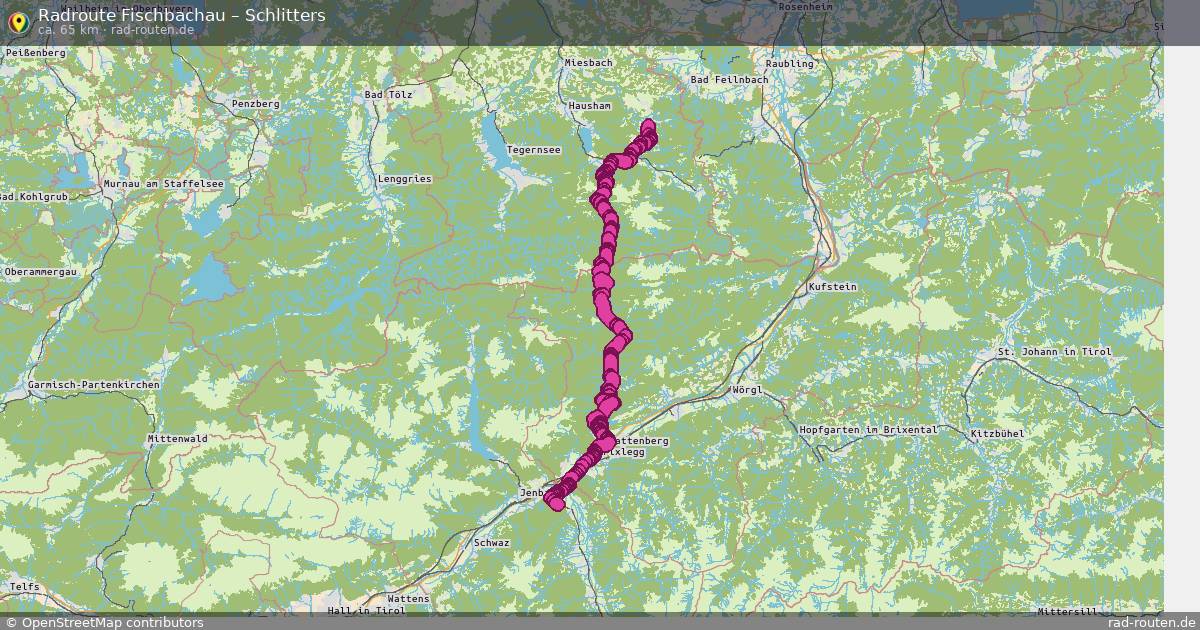Select the Kufstein town label
Screen dimensions: 1200x630
pos(832,287)
